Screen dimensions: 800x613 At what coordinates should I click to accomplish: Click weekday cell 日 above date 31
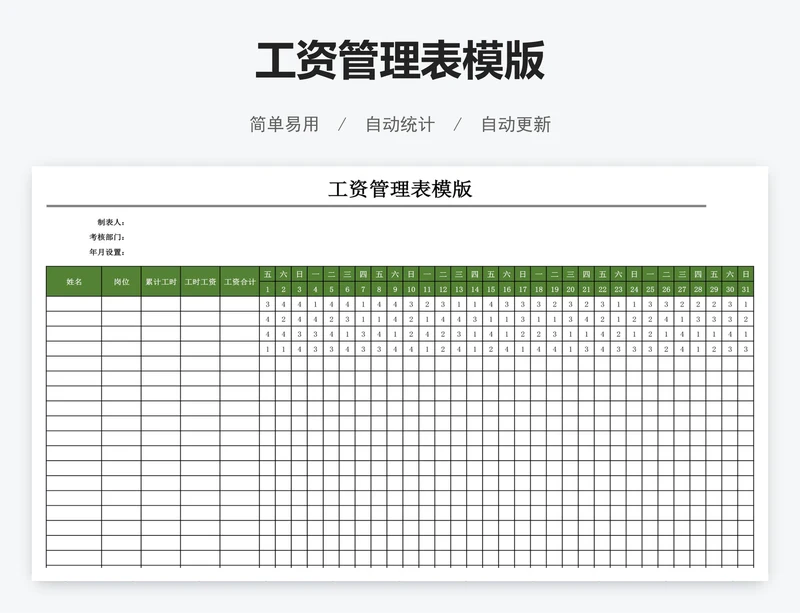746,274
